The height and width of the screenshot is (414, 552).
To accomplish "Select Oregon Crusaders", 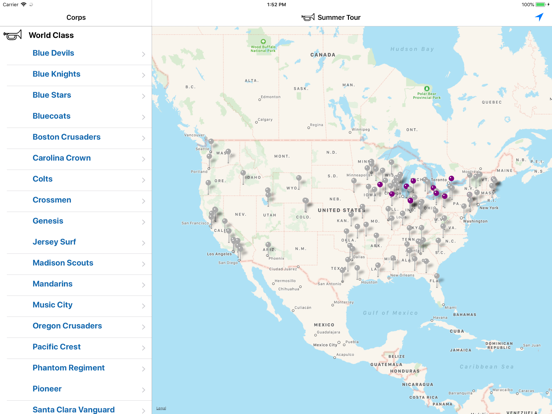I will tap(76, 326).
